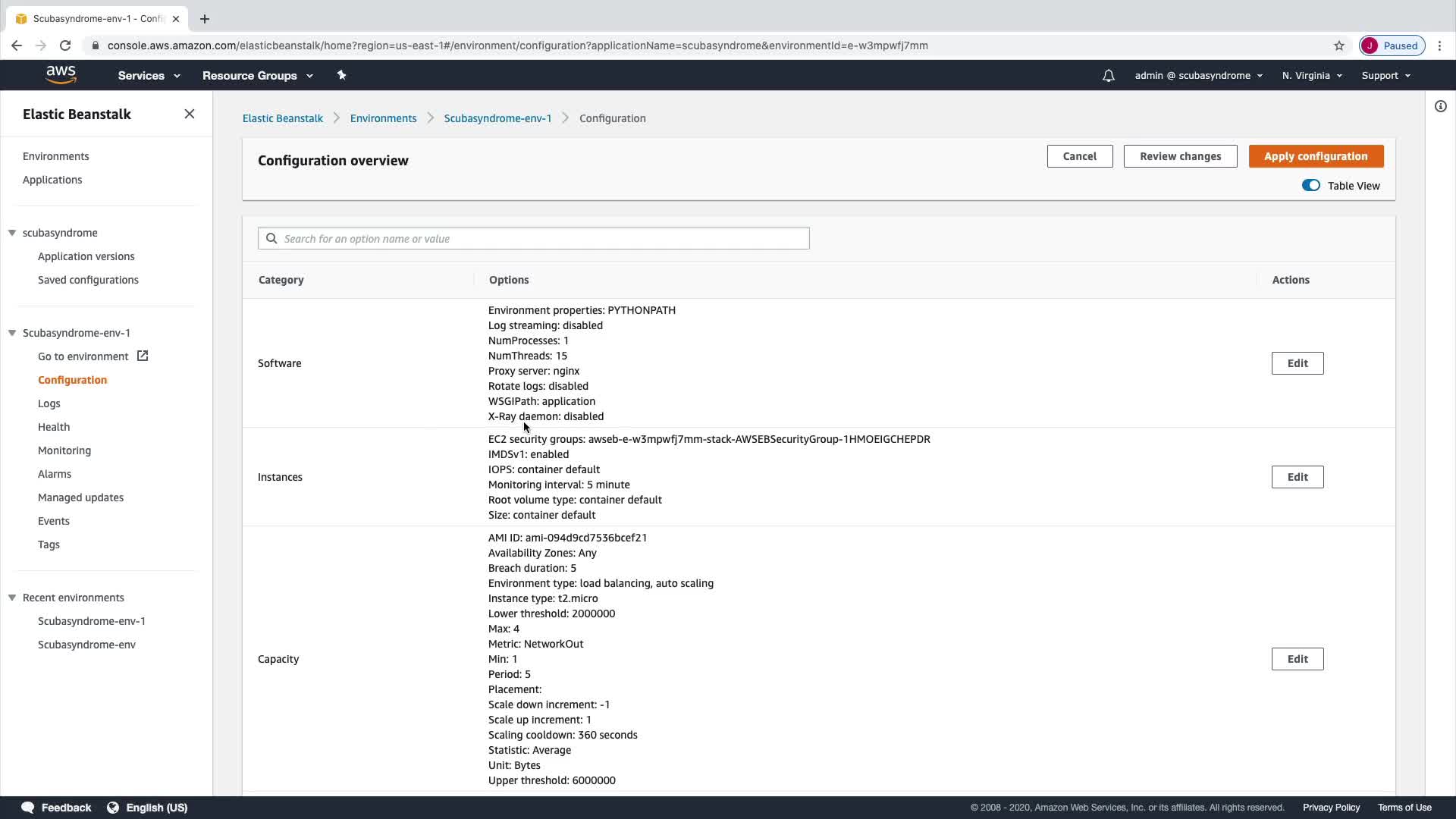Click the Feedback chat bubble icon
This screenshot has height=819, width=1456.
click(28, 808)
